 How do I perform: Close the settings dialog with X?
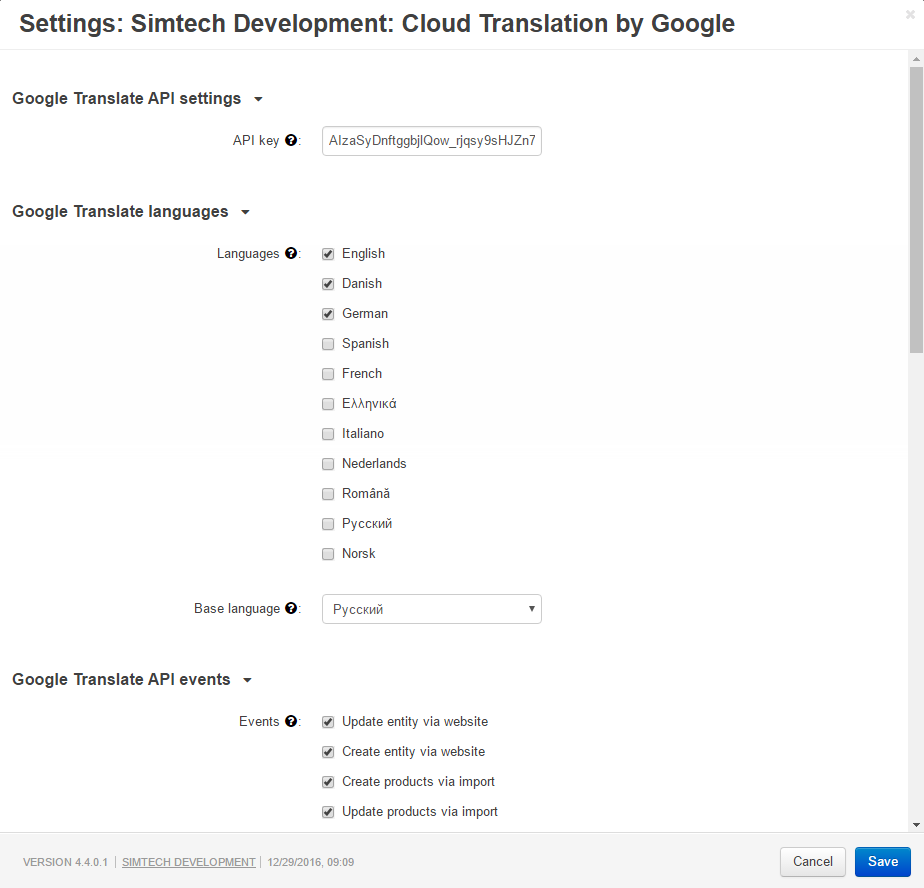click(x=910, y=15)
